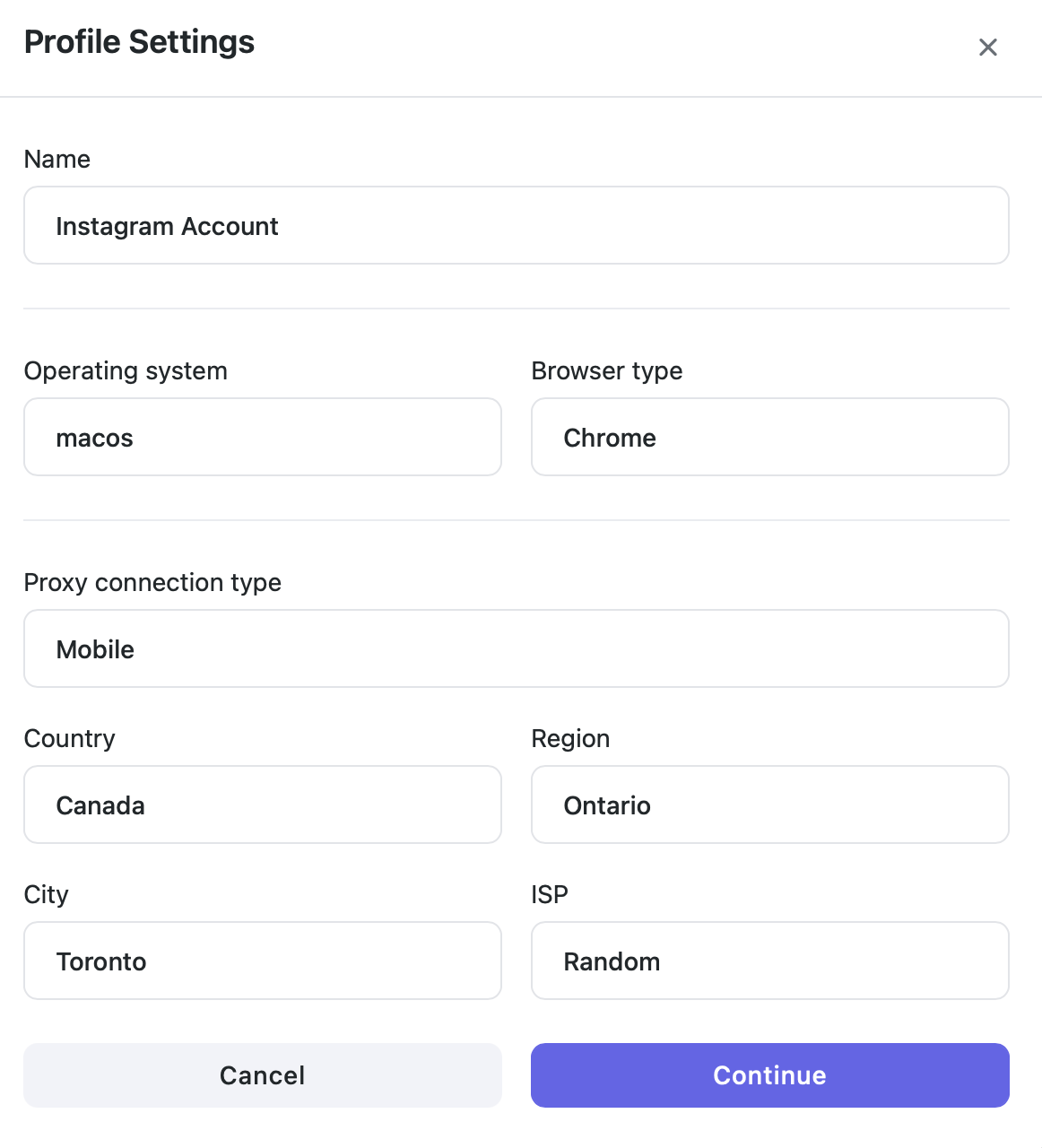Open the Country dropdown set to Canada
Image resolution: width=1042 pixels, height=1148 pixels.
[x=262, y=805]
